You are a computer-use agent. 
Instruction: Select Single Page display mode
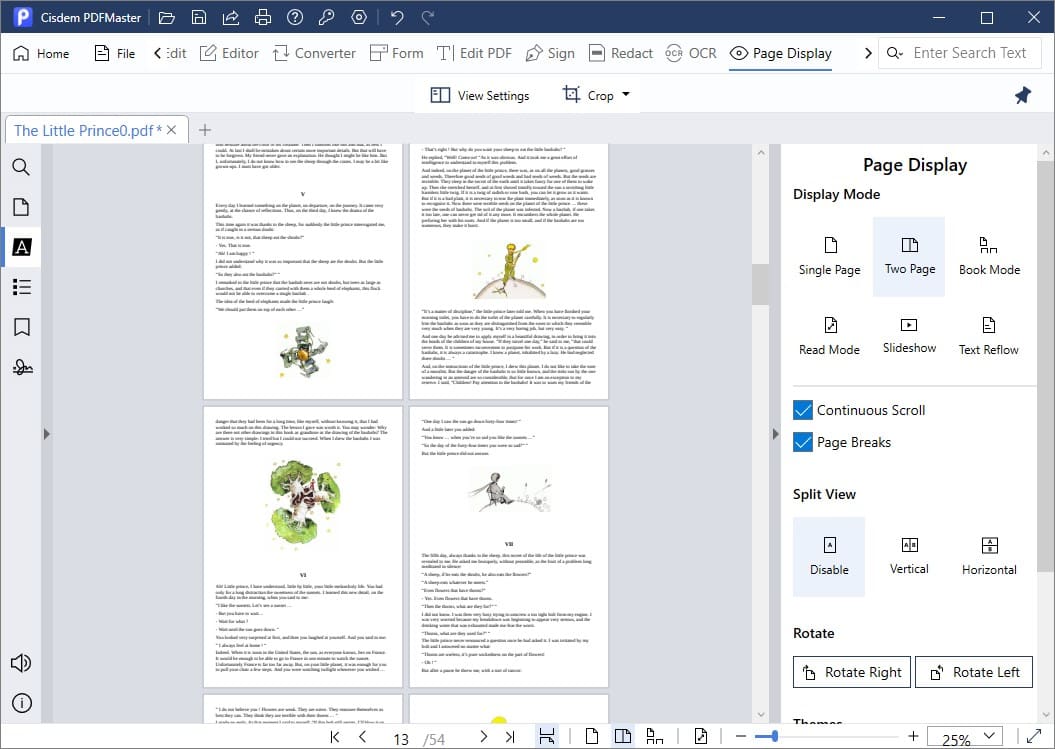(x=830, y=256)
